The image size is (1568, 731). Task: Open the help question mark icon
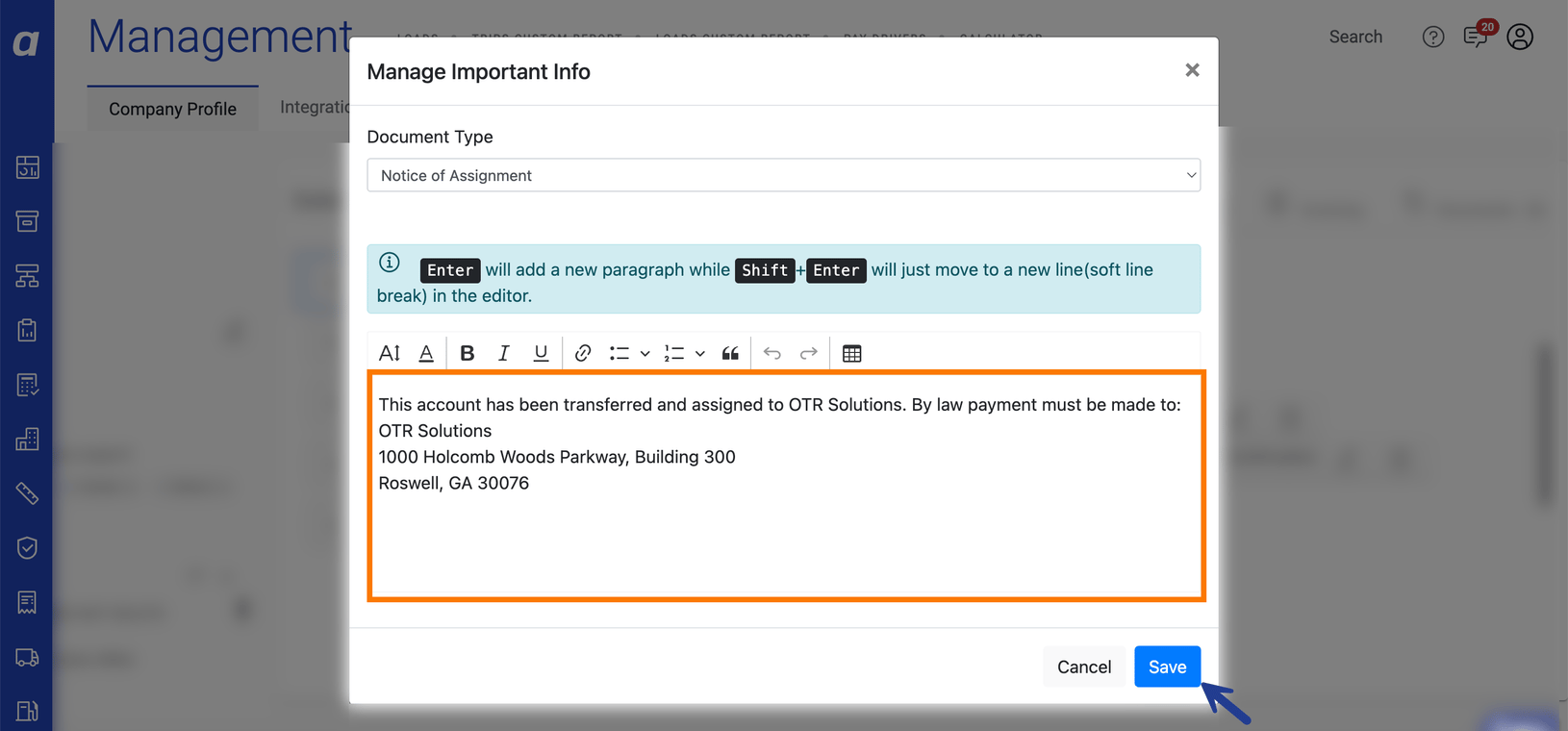[1433, 37]
